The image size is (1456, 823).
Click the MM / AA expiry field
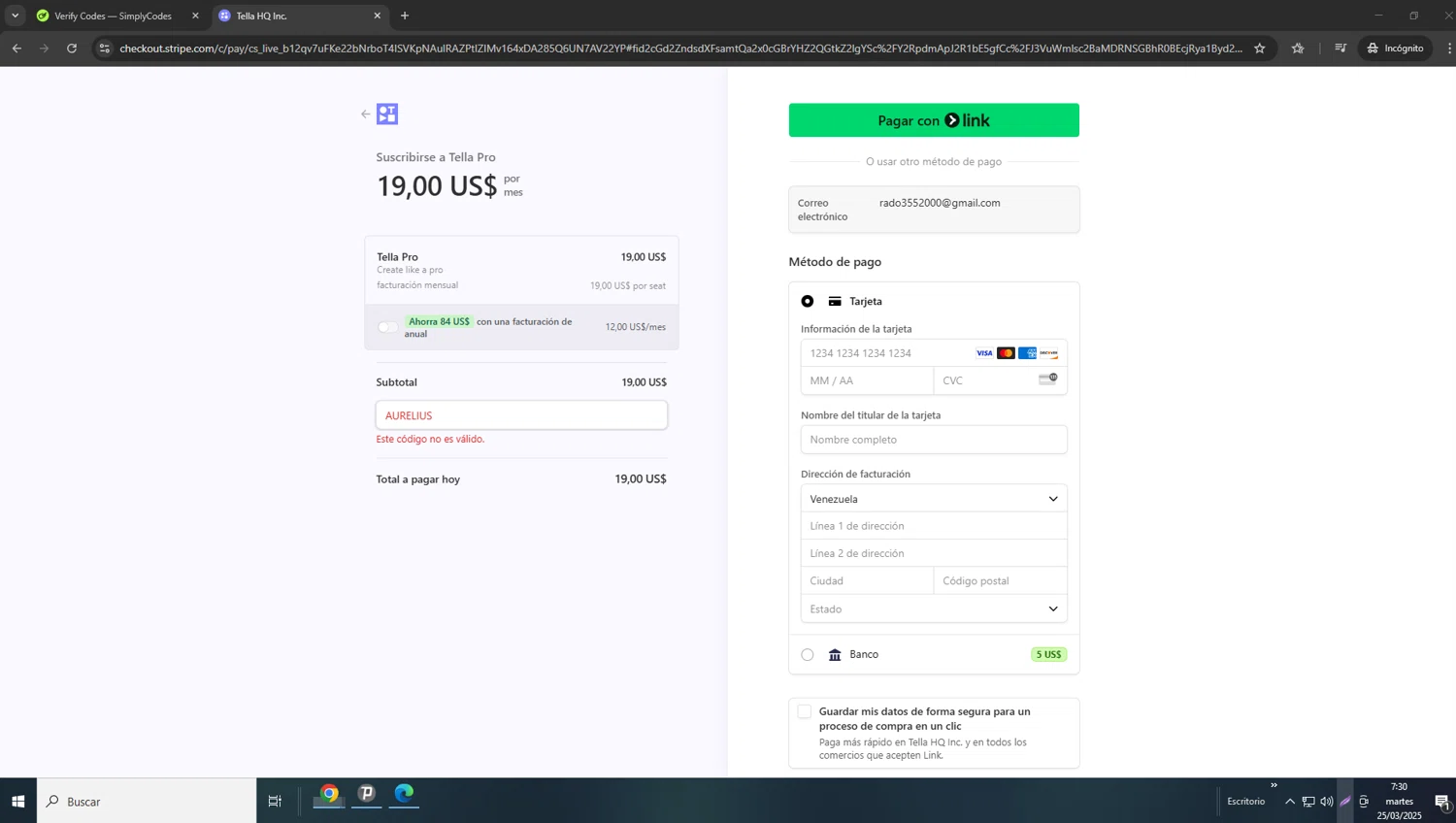point(867,380)
